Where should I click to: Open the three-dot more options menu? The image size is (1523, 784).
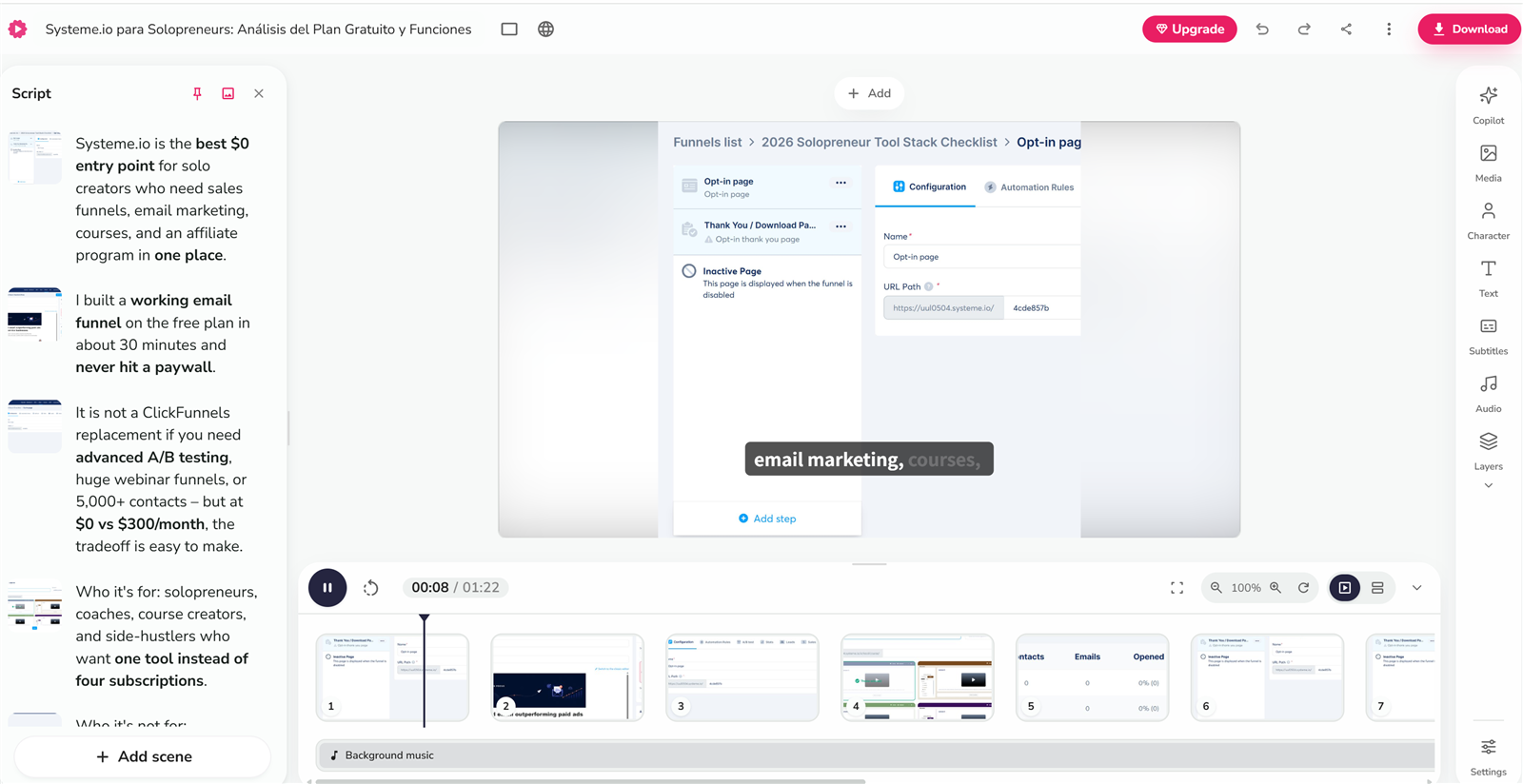pos(1389,29)
